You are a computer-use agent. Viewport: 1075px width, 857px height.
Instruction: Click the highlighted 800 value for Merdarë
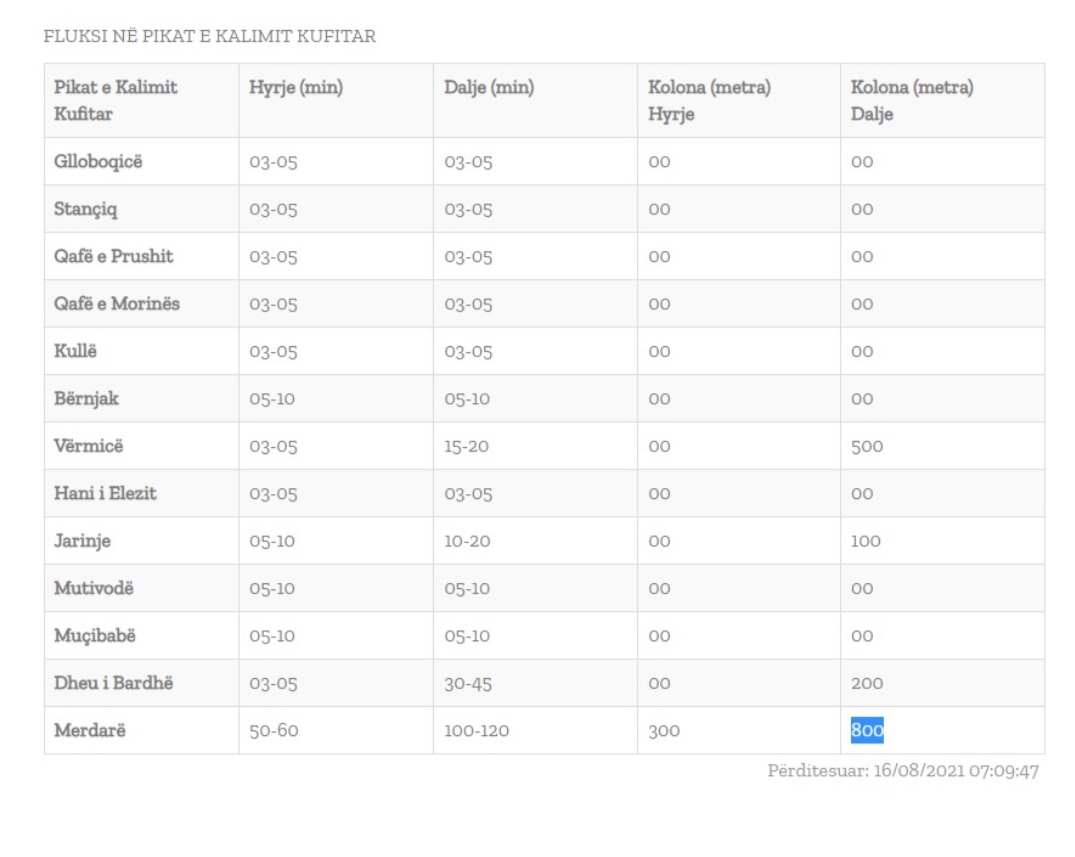[867, 731]
